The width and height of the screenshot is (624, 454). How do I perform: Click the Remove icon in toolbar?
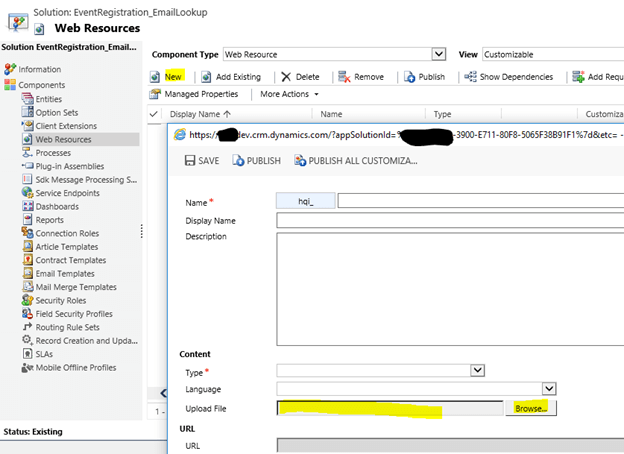[344, 77]
